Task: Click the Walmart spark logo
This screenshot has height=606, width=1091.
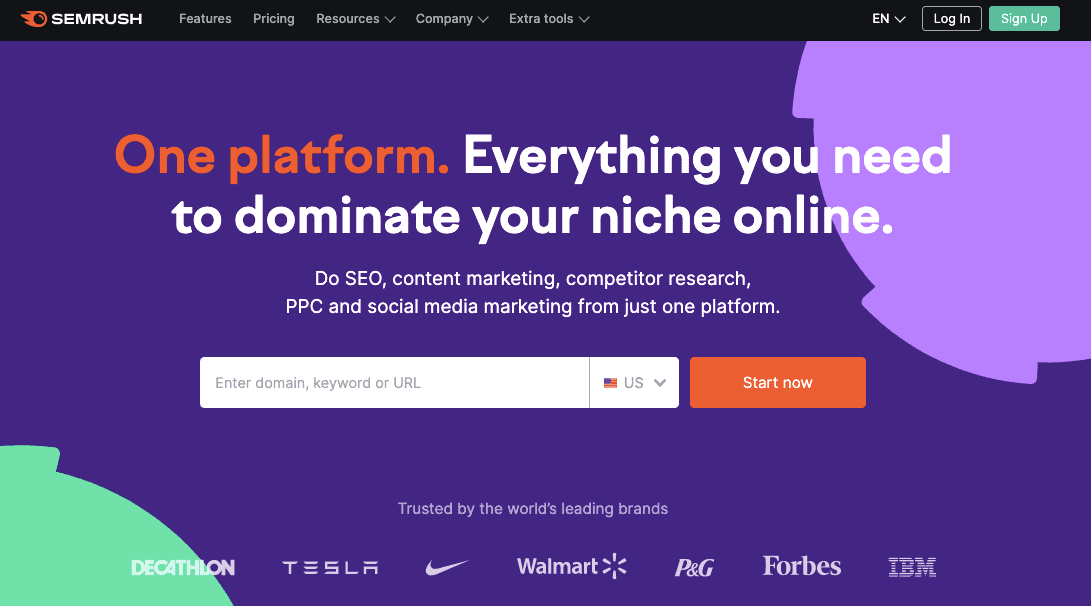Action: point(616,564)
